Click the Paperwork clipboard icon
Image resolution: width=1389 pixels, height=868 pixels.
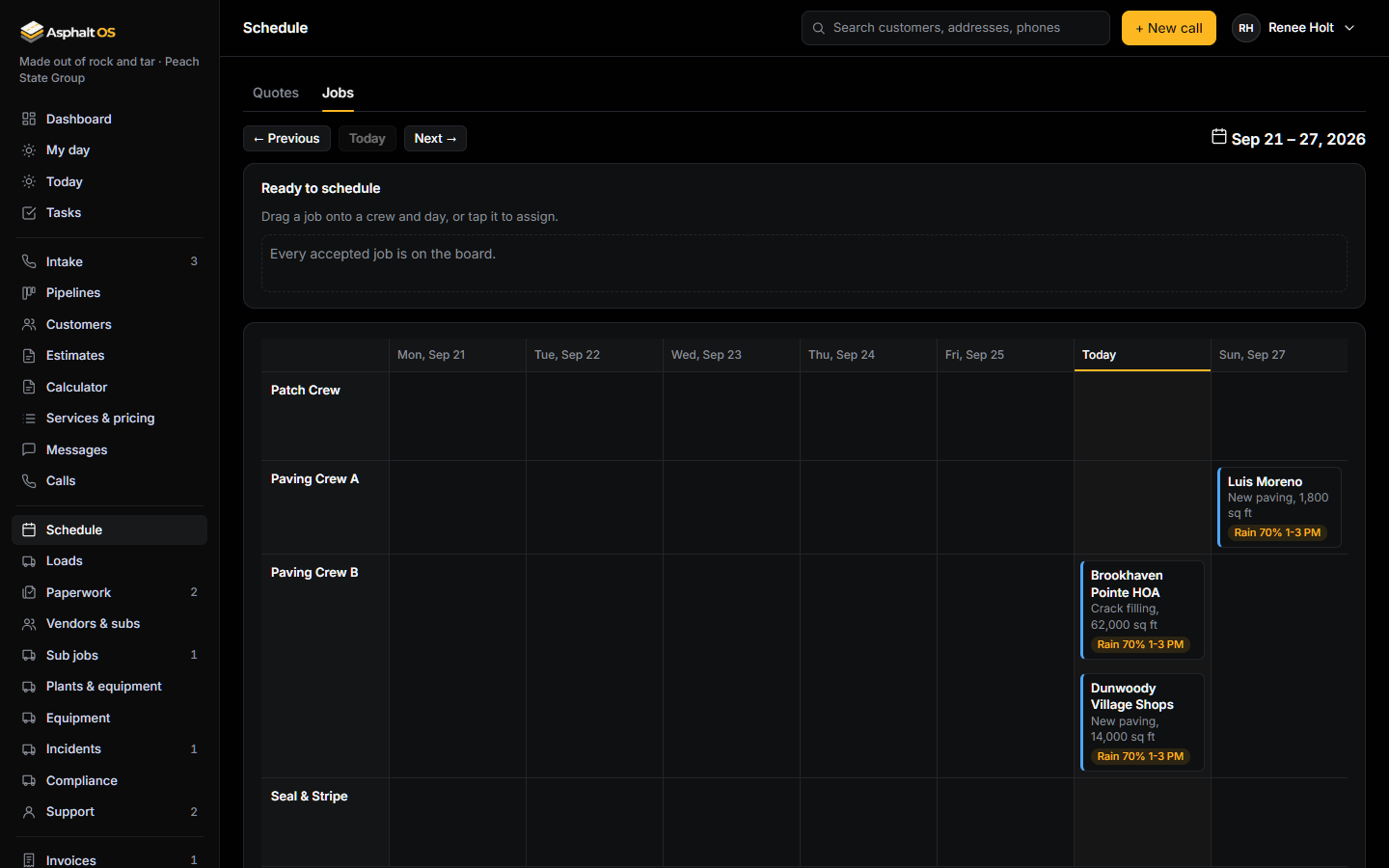29,592
